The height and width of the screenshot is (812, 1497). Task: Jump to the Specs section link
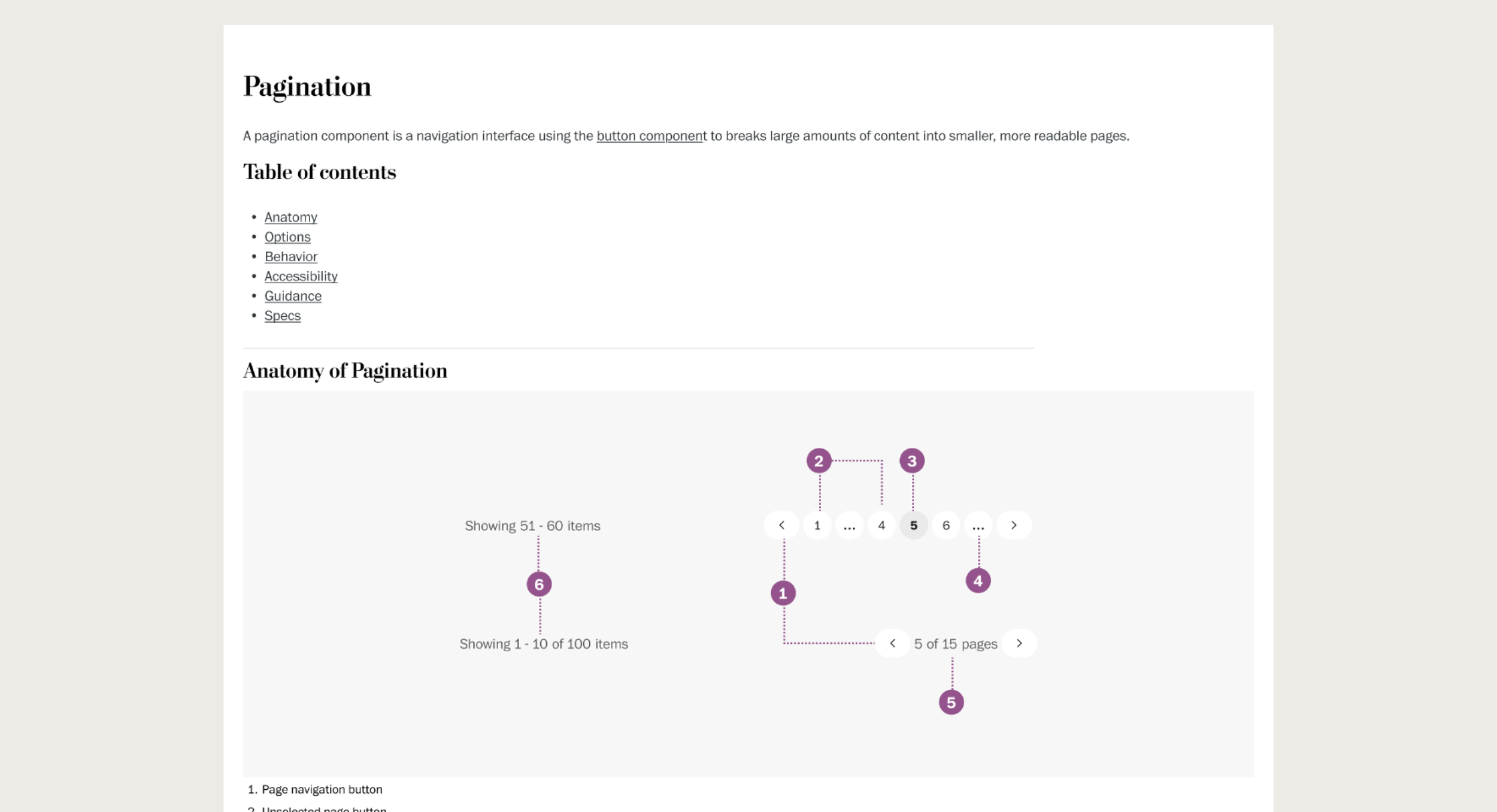[x=282, y=316]
